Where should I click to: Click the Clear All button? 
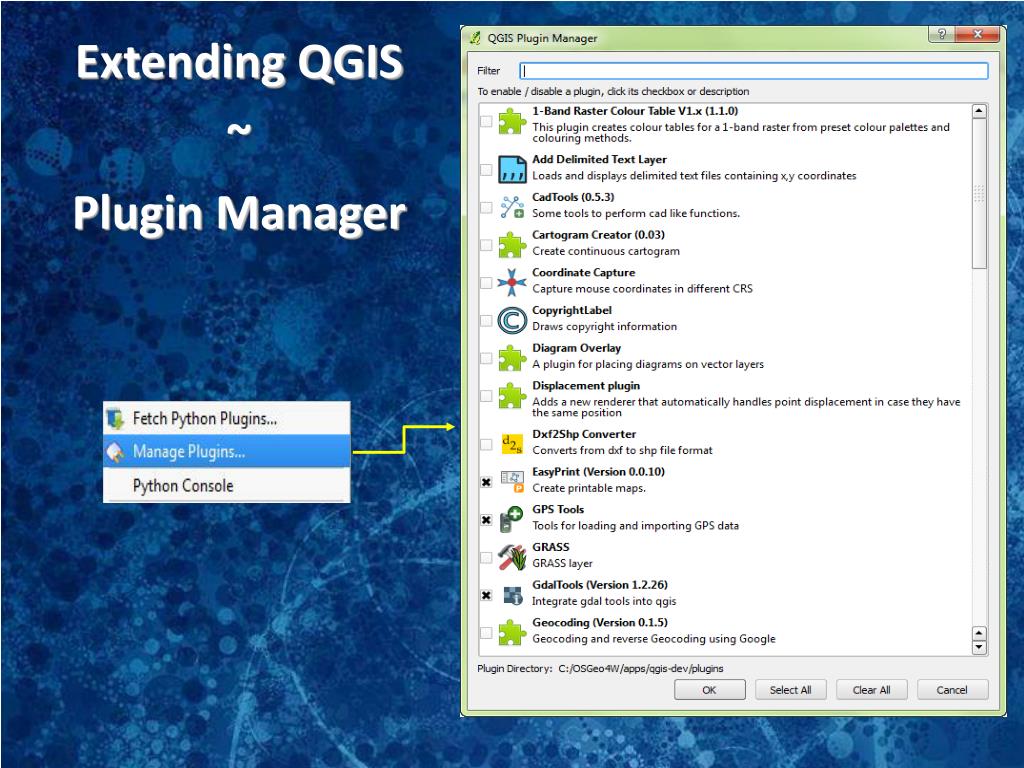point(871,690)
